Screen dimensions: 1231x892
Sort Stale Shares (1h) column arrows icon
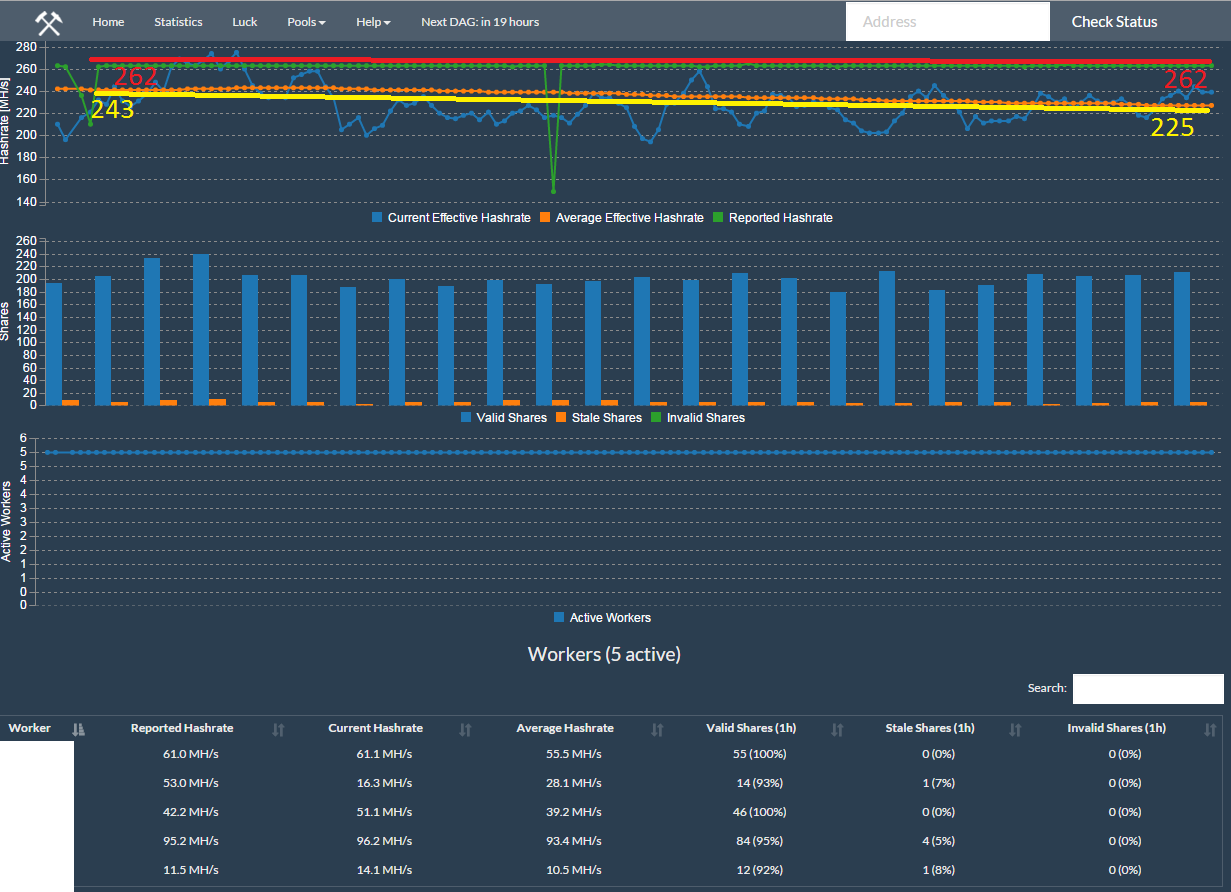(1016, 729)
